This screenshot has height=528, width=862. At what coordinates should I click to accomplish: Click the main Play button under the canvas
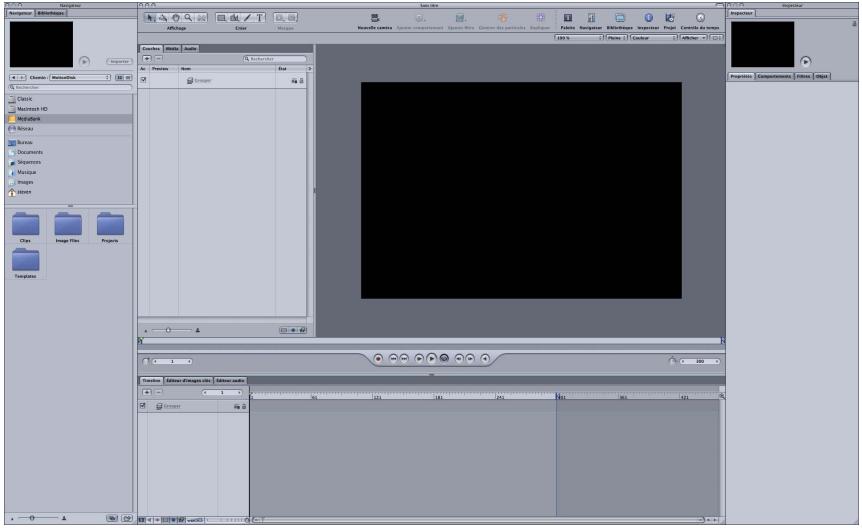click(x=432, y=359)
